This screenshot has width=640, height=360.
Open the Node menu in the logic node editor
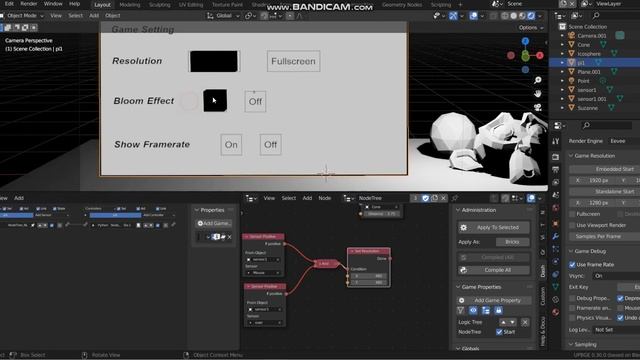click(324, 198)
